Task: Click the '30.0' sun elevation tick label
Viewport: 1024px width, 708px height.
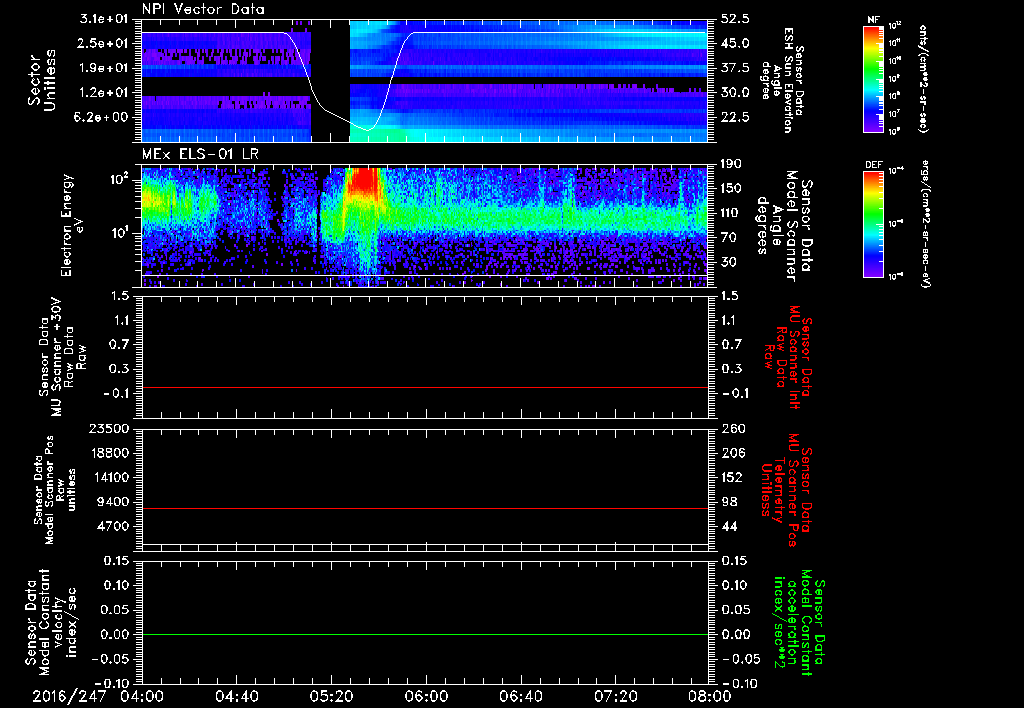Action: tap(735, 93)
